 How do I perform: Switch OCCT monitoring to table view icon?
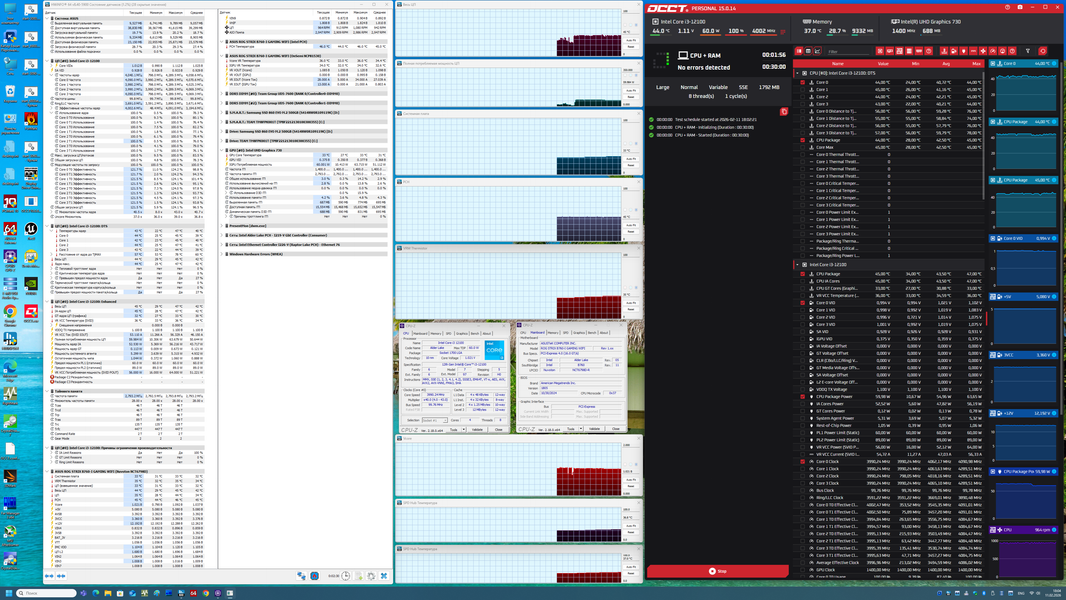point(808,51)
